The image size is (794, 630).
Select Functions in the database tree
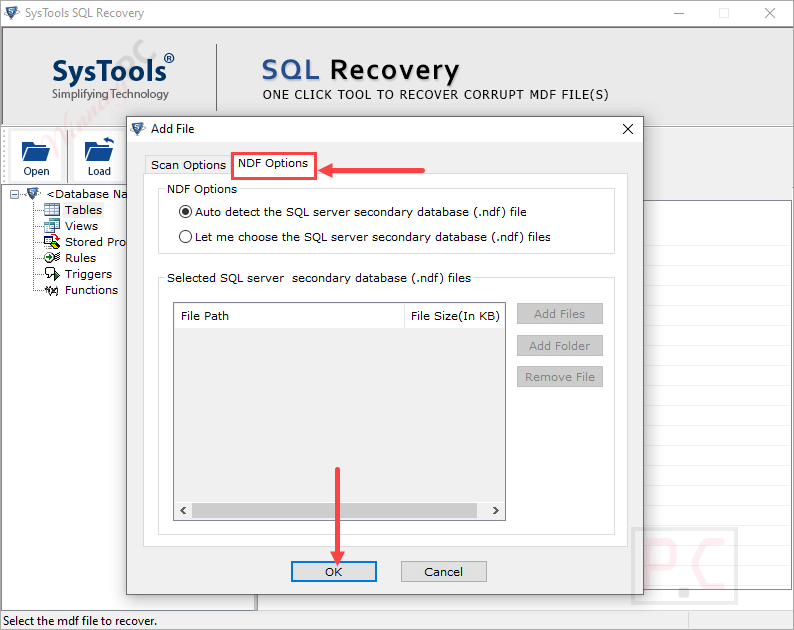pyautogui.click(x=91, y=290)
